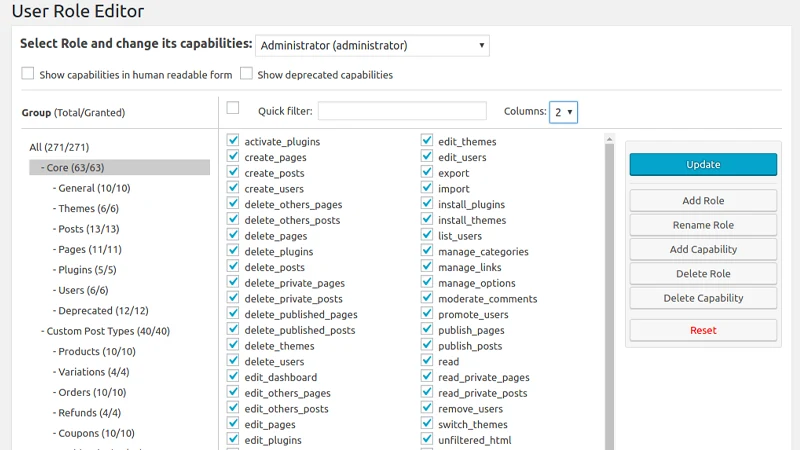Click the edit_others_posts label text
The width and height of the screenshot is (800, 450).
[x=286, y=409]
